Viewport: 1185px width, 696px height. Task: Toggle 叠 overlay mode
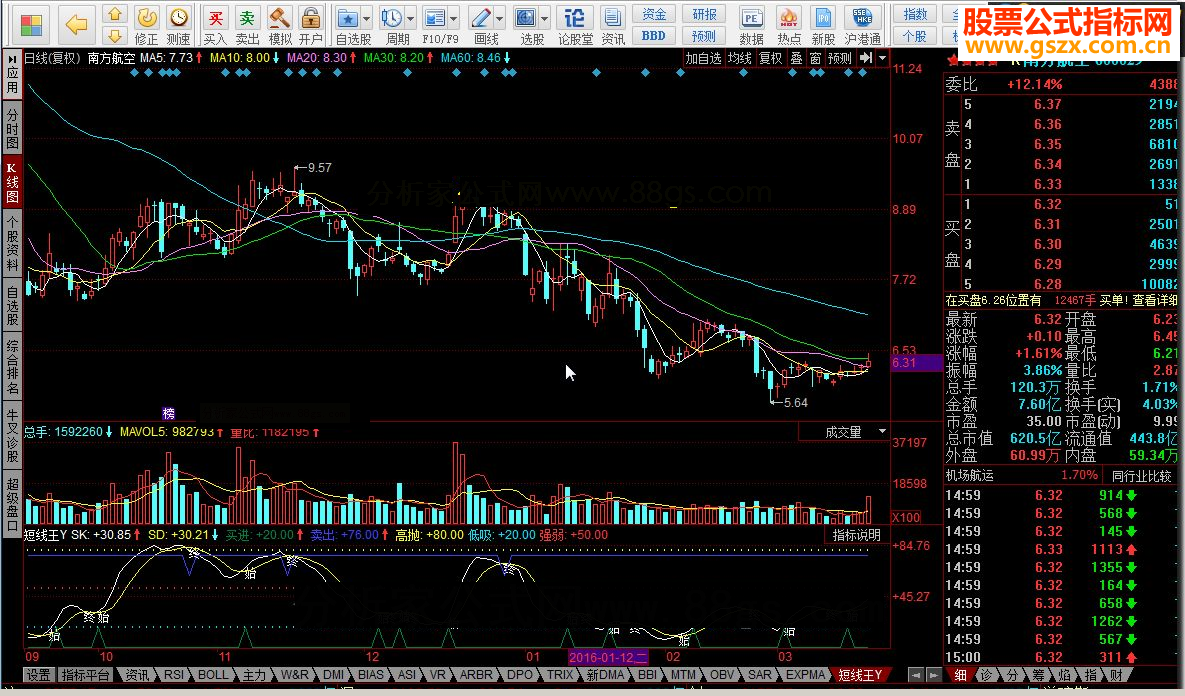point(796,57)
